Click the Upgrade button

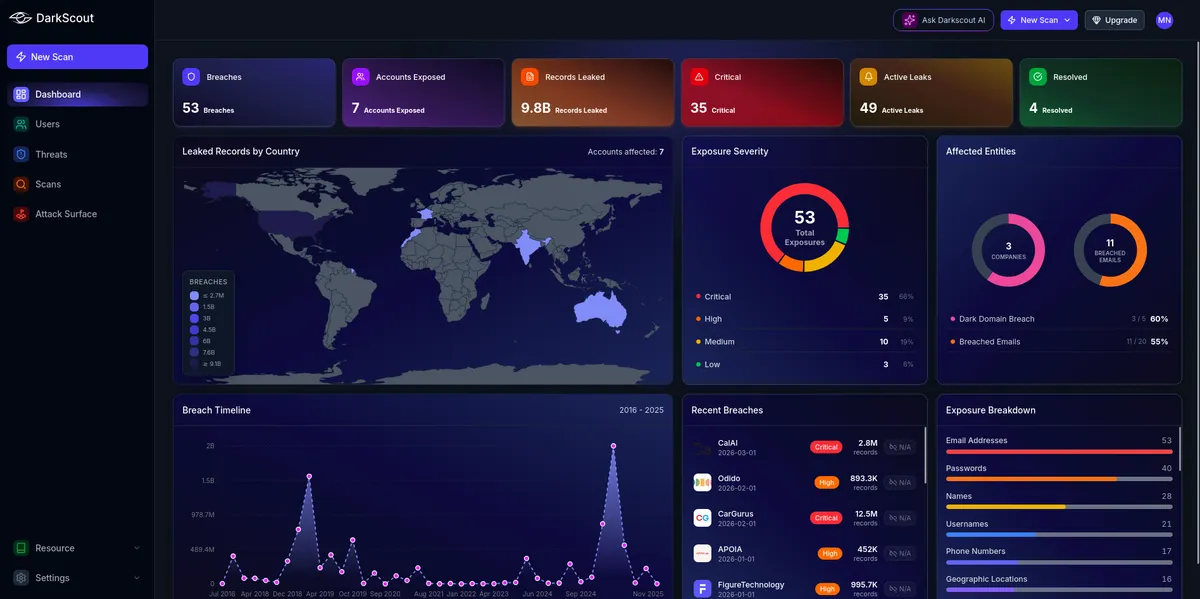(1114, 20)
